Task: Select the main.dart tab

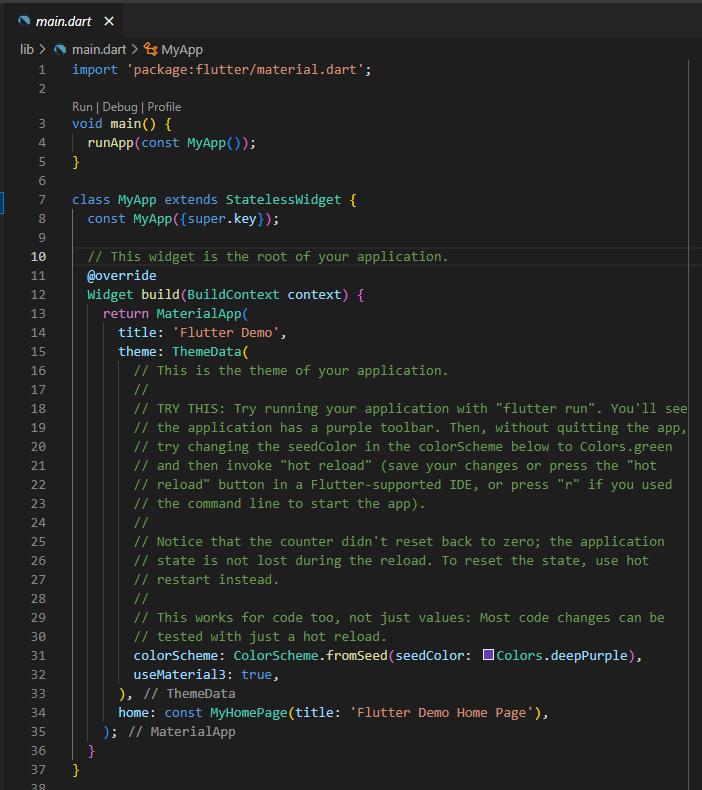Action: point(63,21)
